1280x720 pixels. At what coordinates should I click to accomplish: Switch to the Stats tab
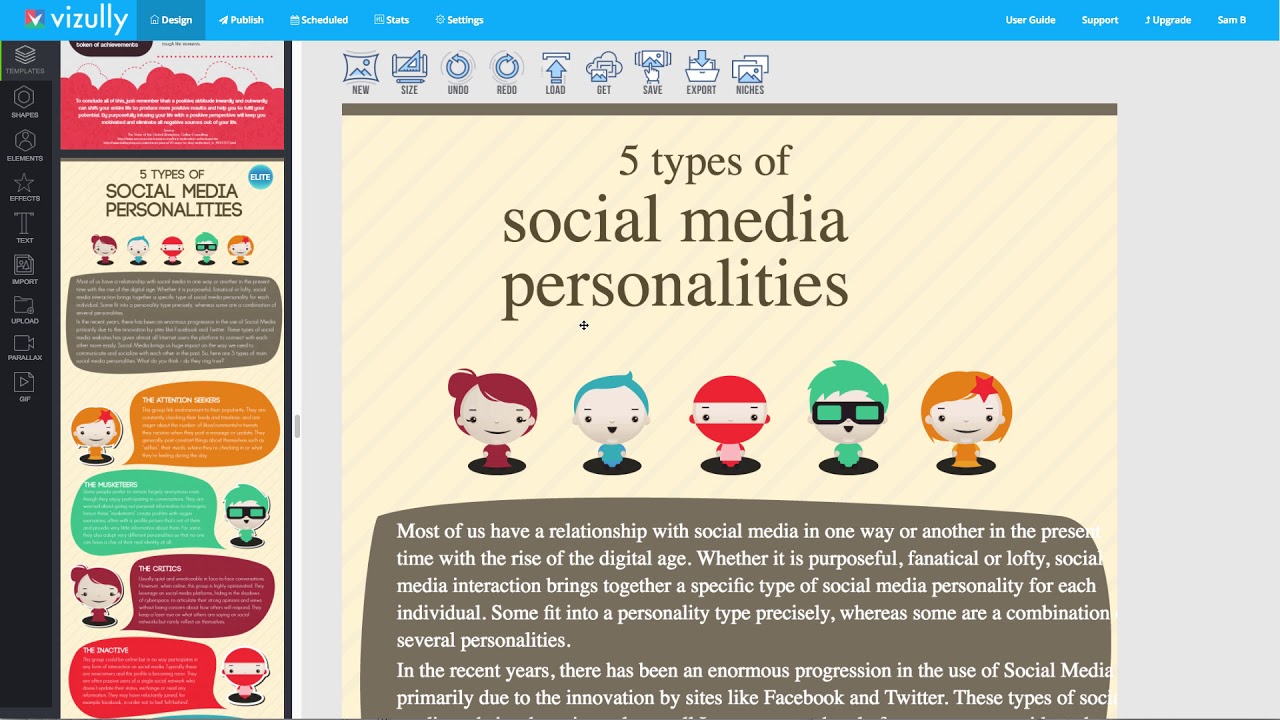(x=391, y=20)
